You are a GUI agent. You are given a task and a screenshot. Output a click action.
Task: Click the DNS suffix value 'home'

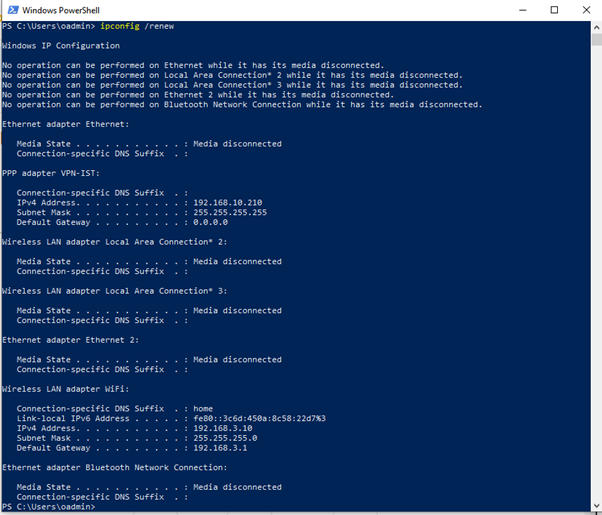click(x=203, y=409)
